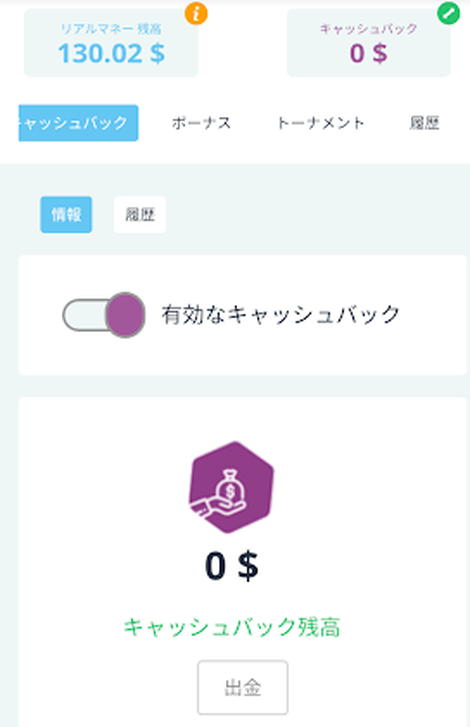470x727 pixels.
Task: Click the リアルマネー残高 card label
Action: [x=111, y=29]
